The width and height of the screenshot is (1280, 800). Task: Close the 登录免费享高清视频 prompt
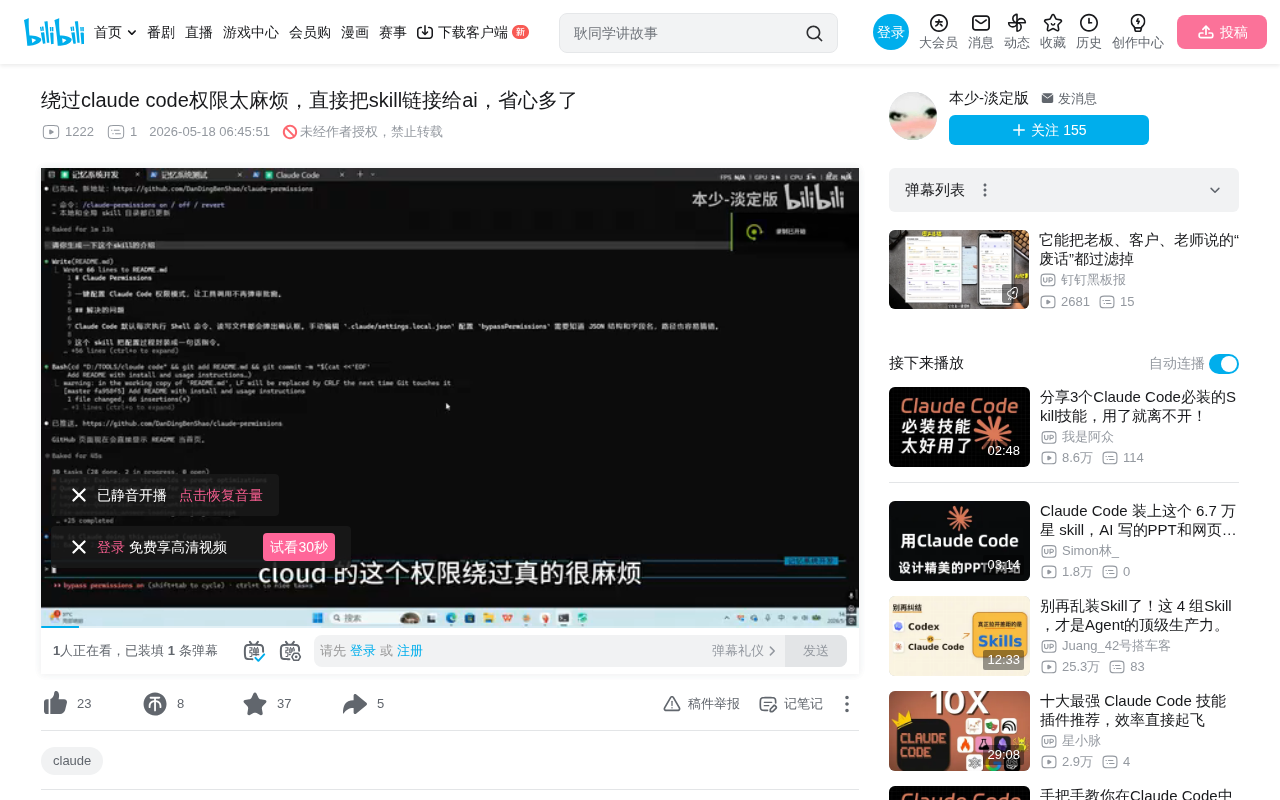79,547
